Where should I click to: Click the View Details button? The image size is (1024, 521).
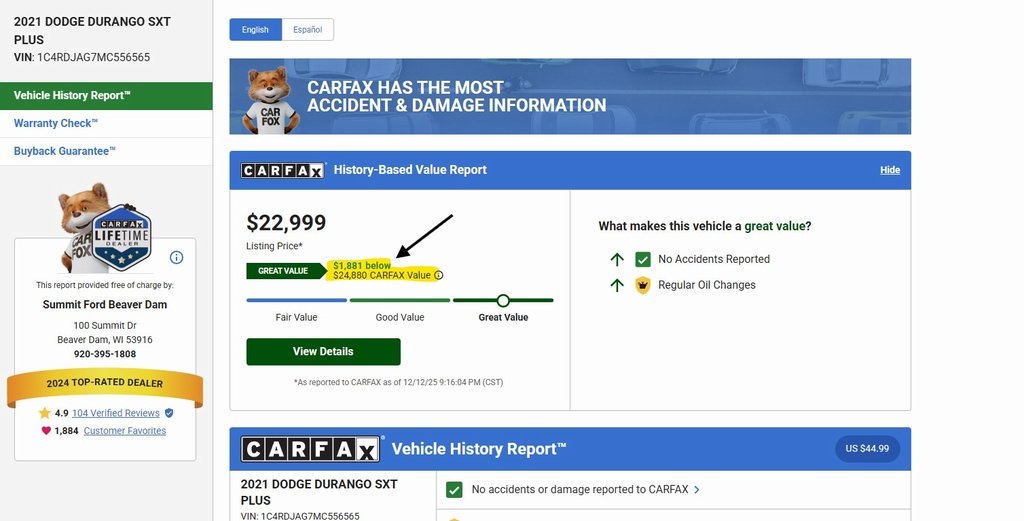pyautogui.click(x=323, y=352)
